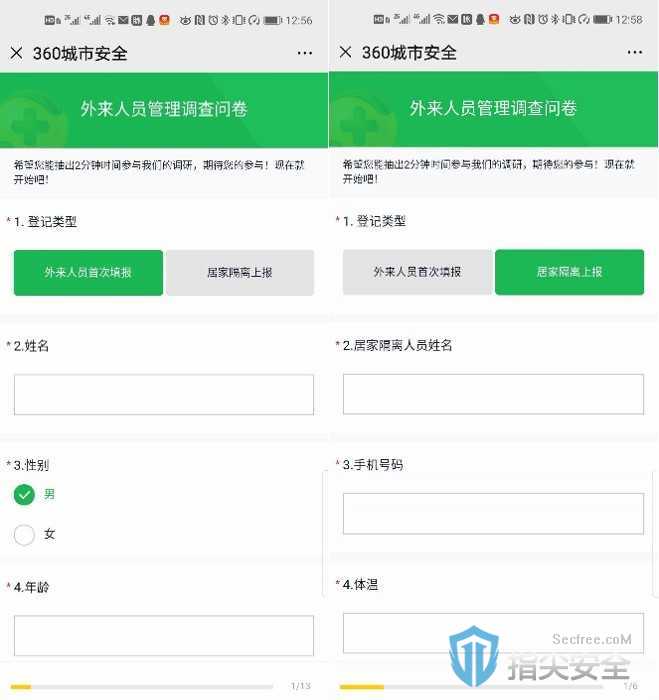Choose 外来人员首次填报 on the left form
The height and width of the screenshot is (700, 659).
[88, 273]
